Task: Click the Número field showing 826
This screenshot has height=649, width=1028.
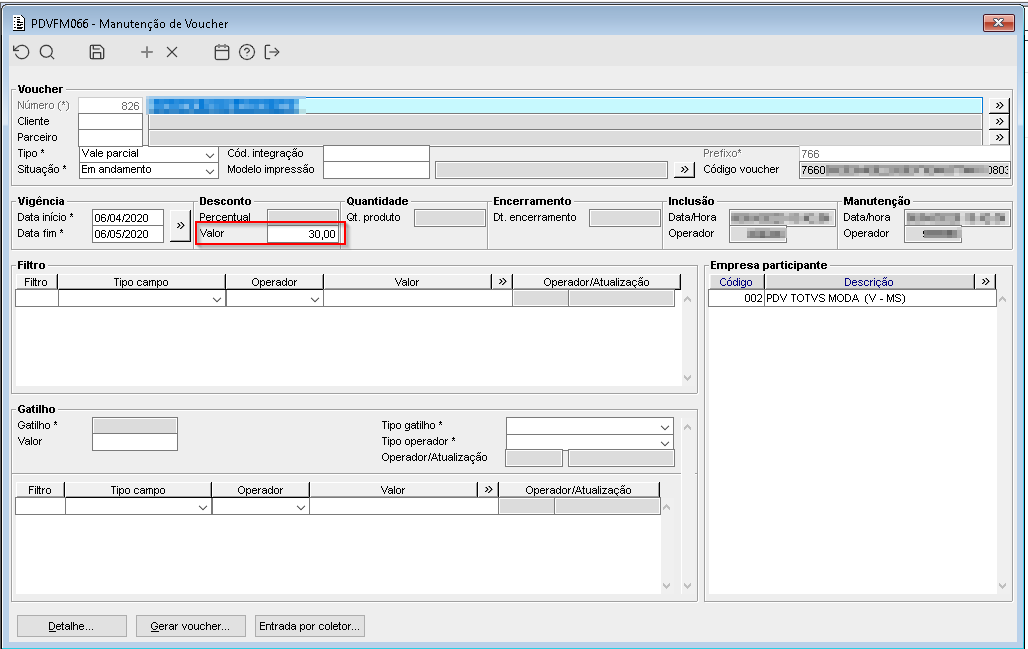Action: point(110,106)
